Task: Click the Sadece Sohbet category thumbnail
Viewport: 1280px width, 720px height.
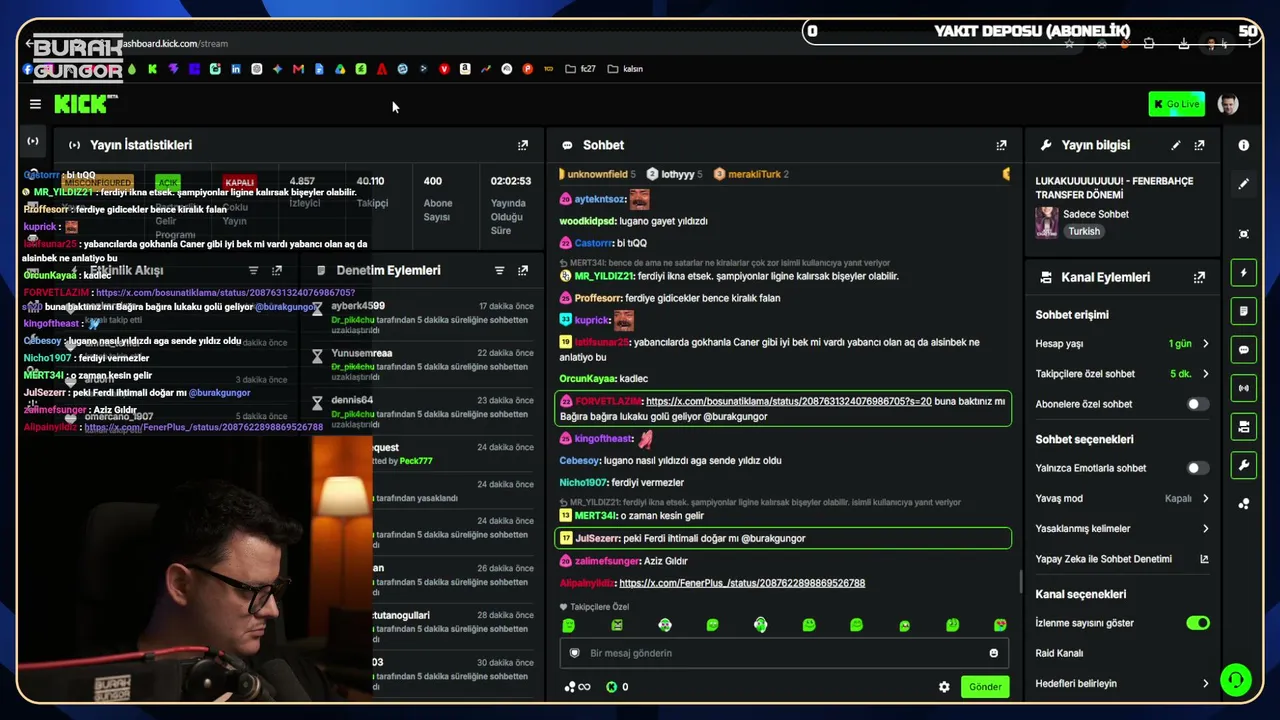Action: click(1047, 222)
